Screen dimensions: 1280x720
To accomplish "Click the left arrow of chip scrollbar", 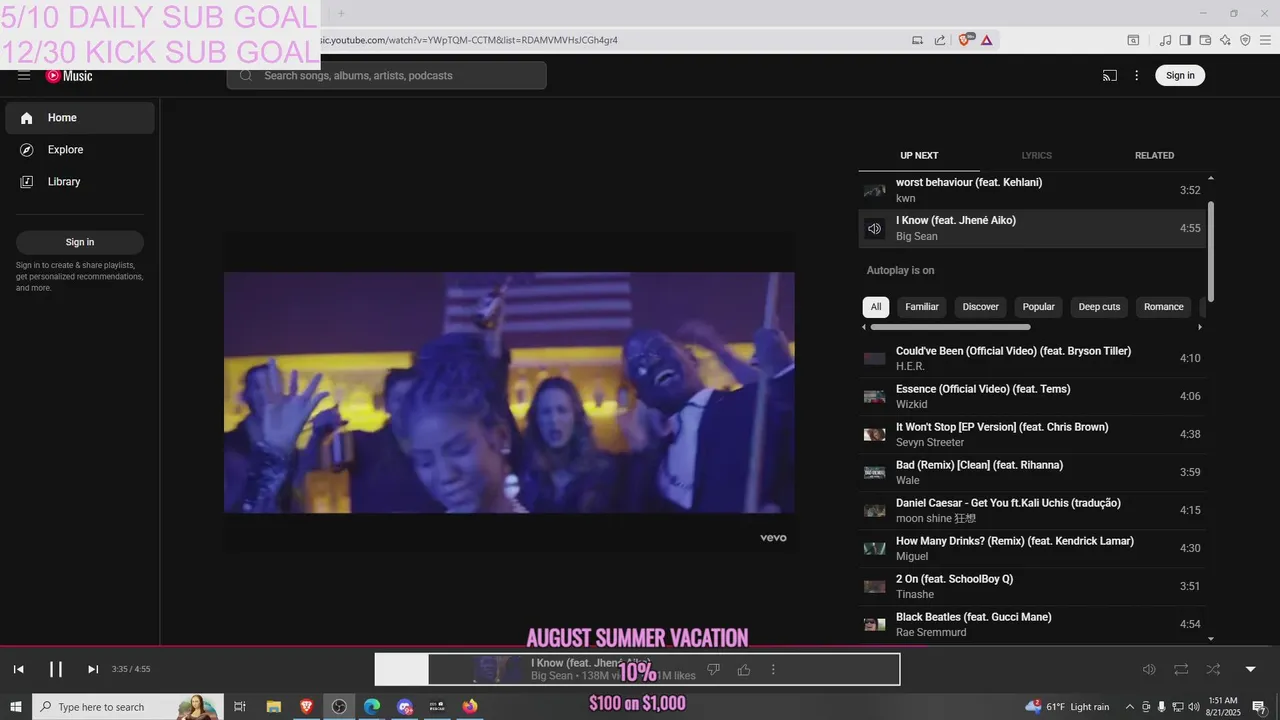I will tap(864, 327).
